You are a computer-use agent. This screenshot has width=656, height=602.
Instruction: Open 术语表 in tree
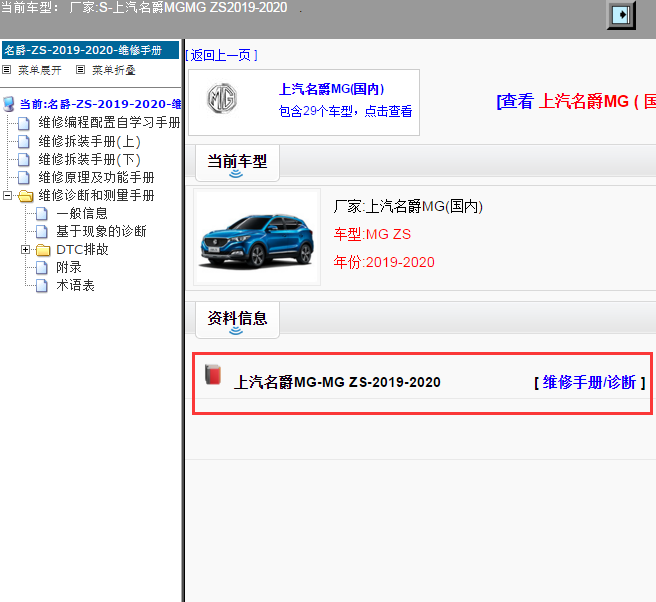[x=76, y=285]
